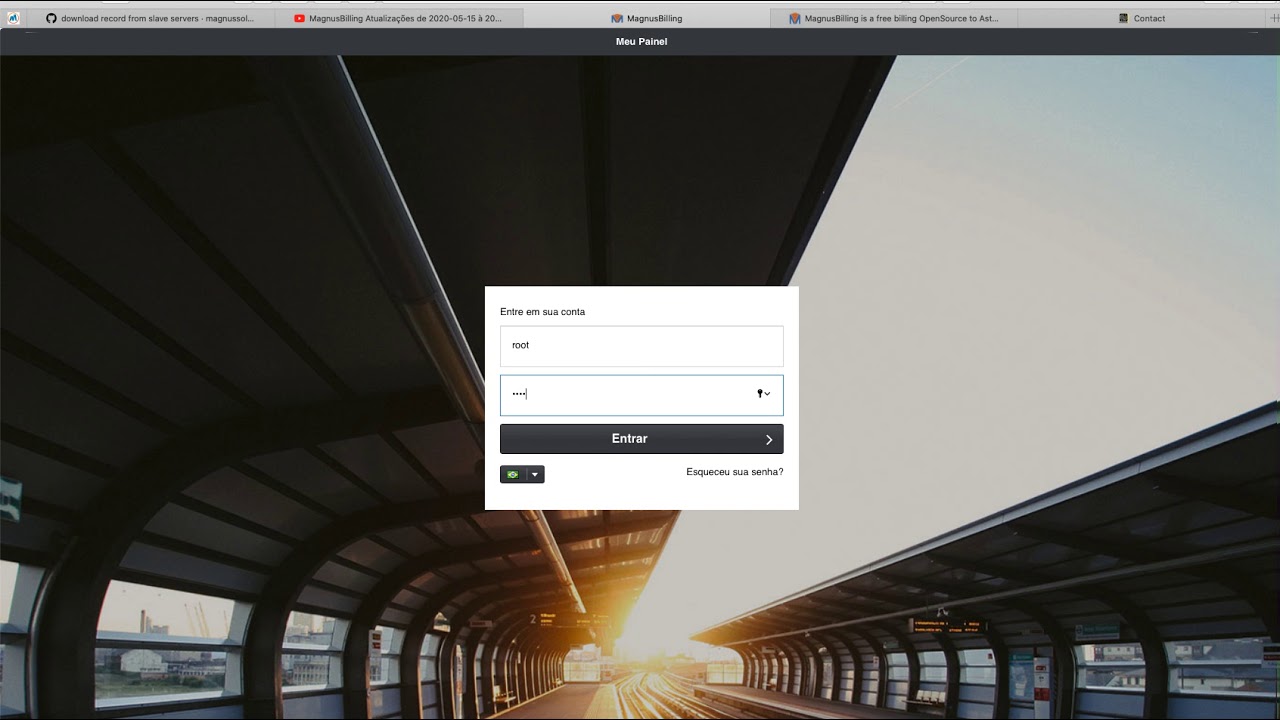Open the 'Esqueceu sua senha?' link

pyautogui.click(x=735, y=472)
